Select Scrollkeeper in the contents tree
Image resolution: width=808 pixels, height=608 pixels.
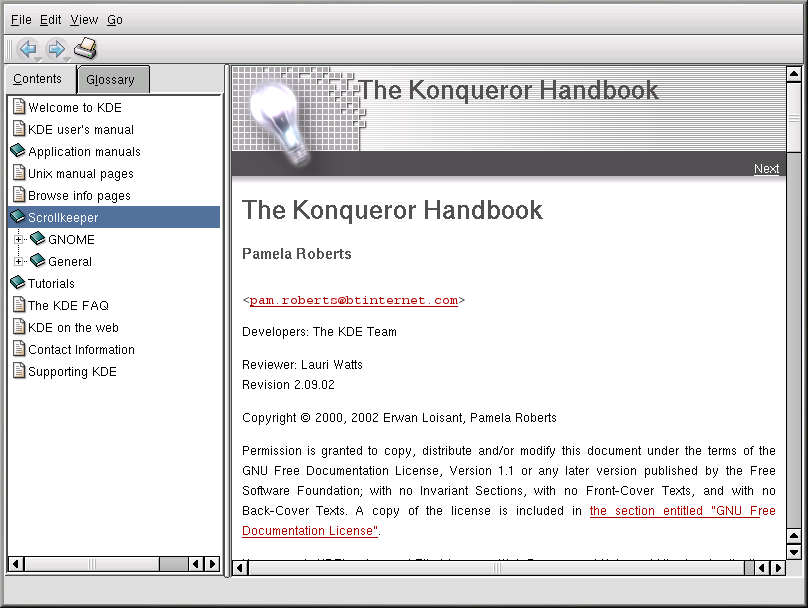[x=62, y=217]
